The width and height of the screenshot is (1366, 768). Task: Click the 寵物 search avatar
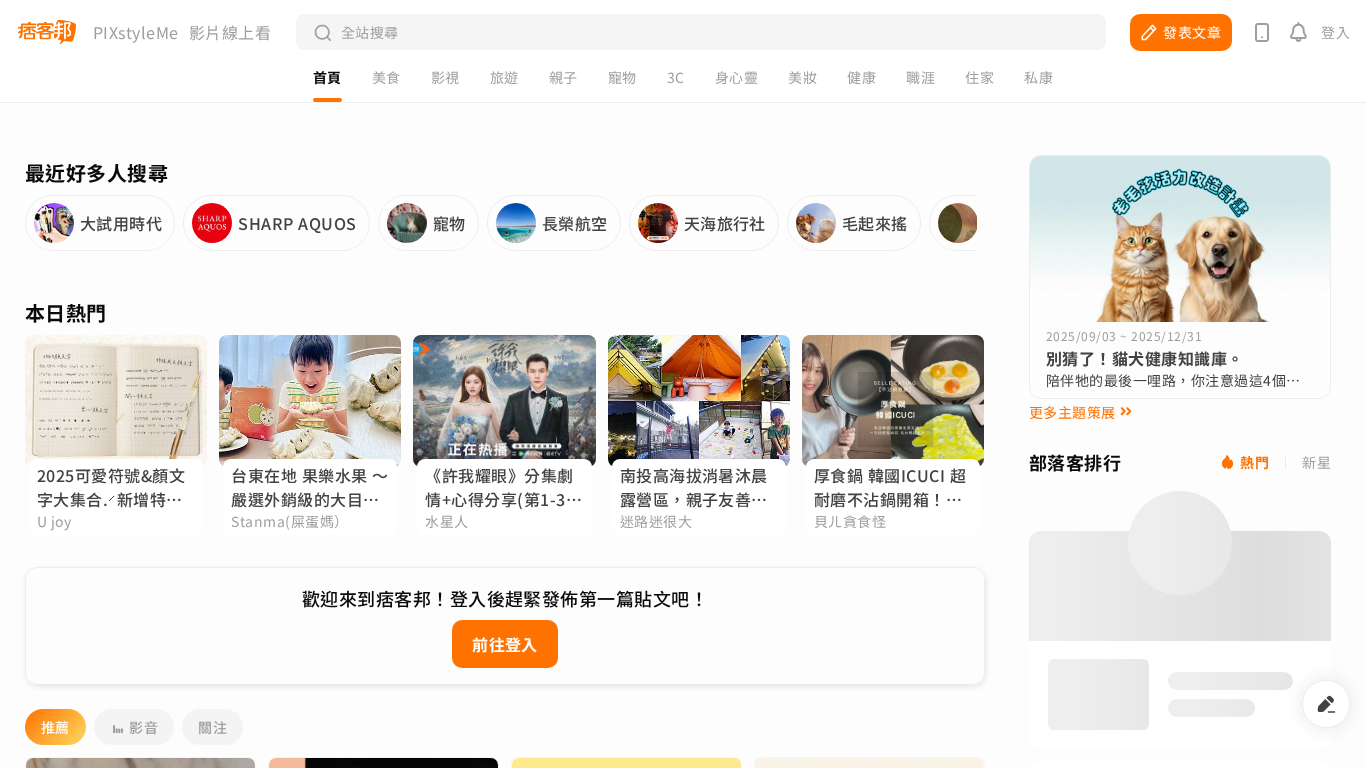pos(407,223)
